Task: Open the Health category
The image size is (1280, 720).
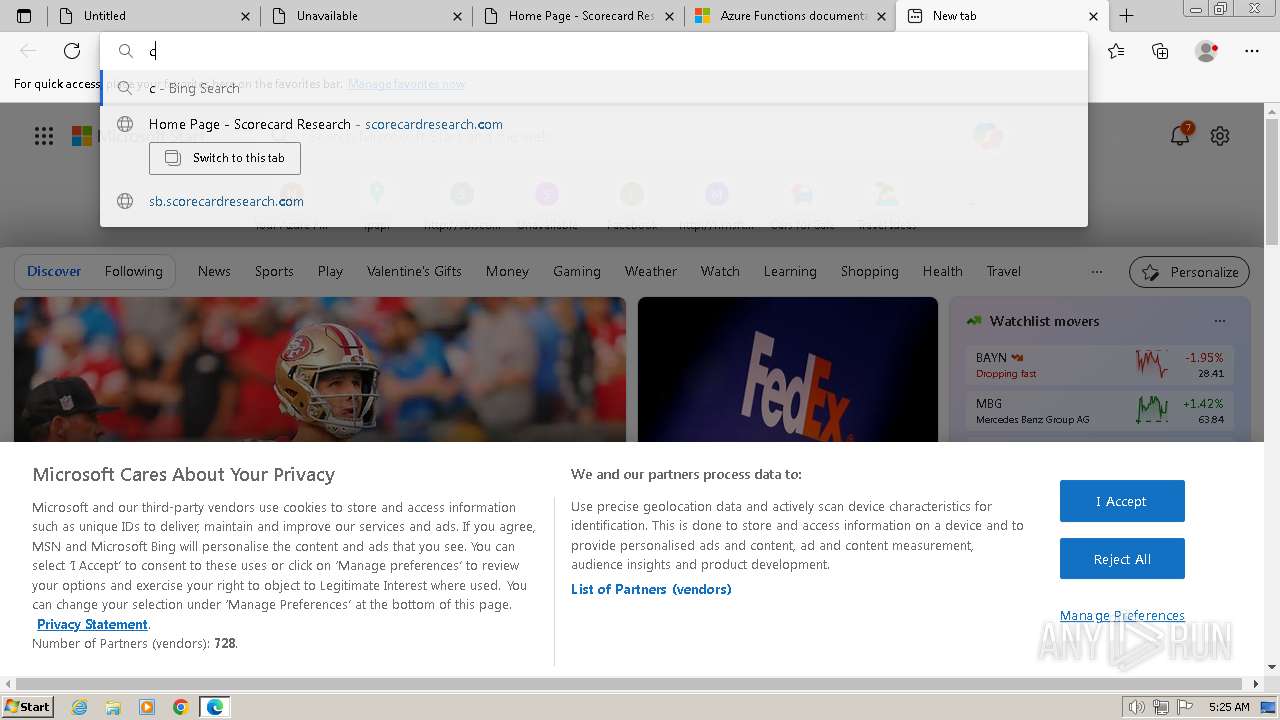Action: pos(942,271)
